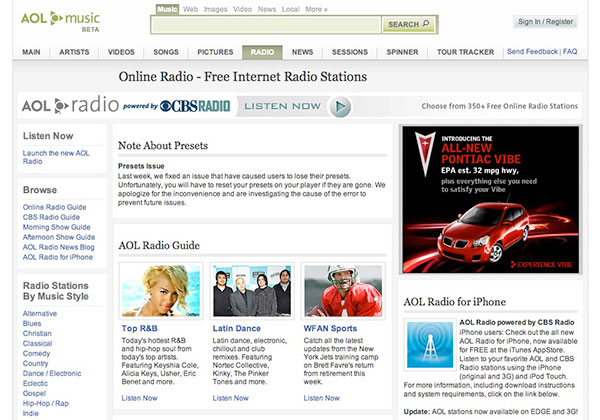Open the Latin Dance station title
The width and height of the screenshot is (600, 420).
236,328
